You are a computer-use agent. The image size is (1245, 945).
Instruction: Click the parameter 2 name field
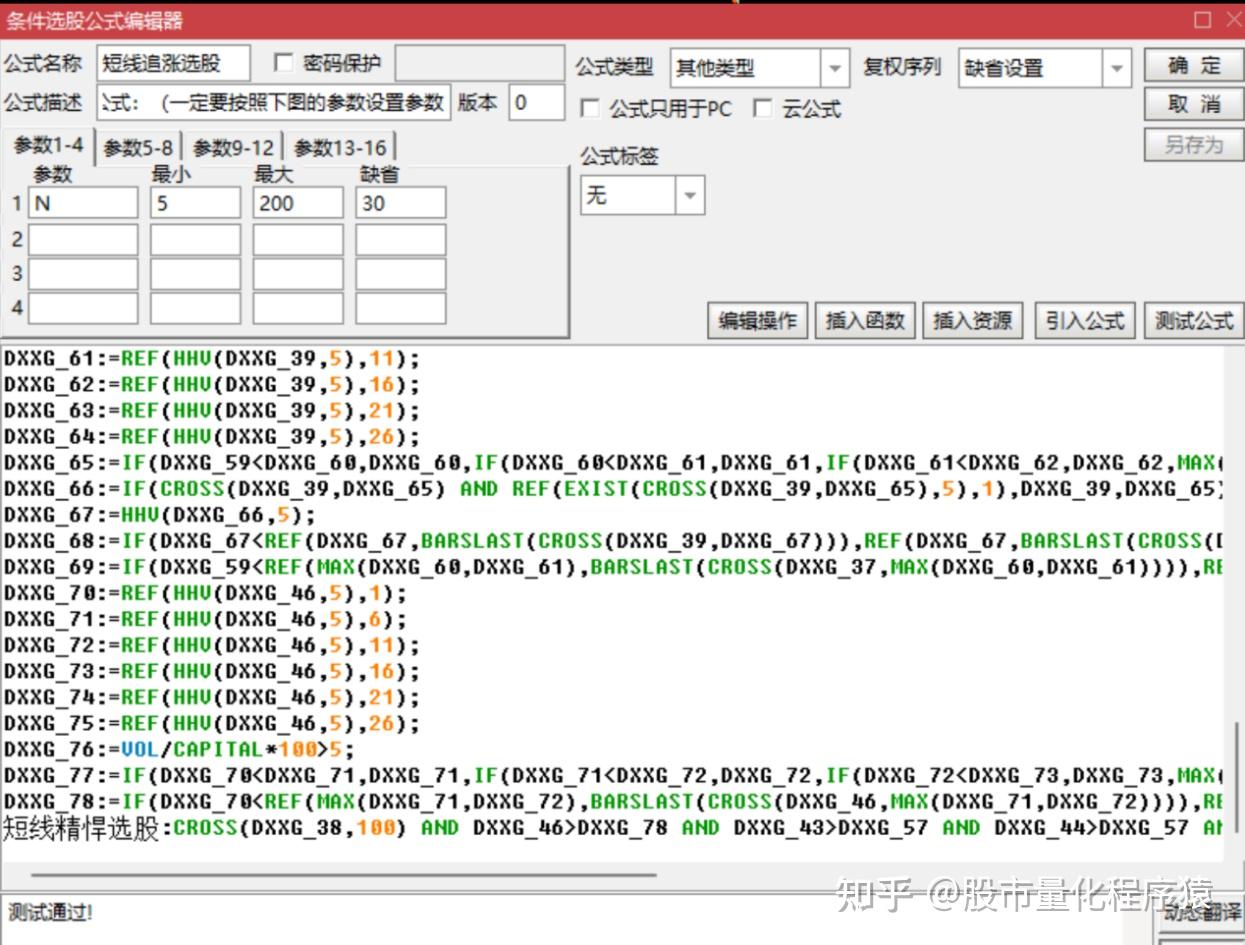83,240
